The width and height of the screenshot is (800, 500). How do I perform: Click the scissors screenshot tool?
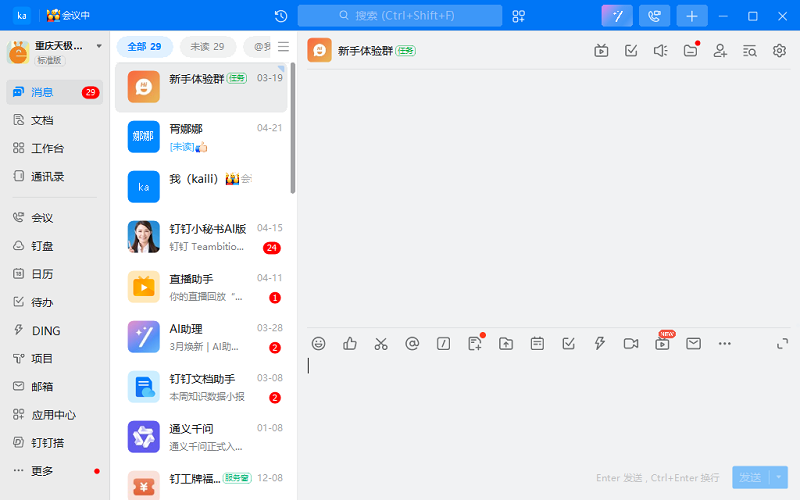[x=381, y=343]
